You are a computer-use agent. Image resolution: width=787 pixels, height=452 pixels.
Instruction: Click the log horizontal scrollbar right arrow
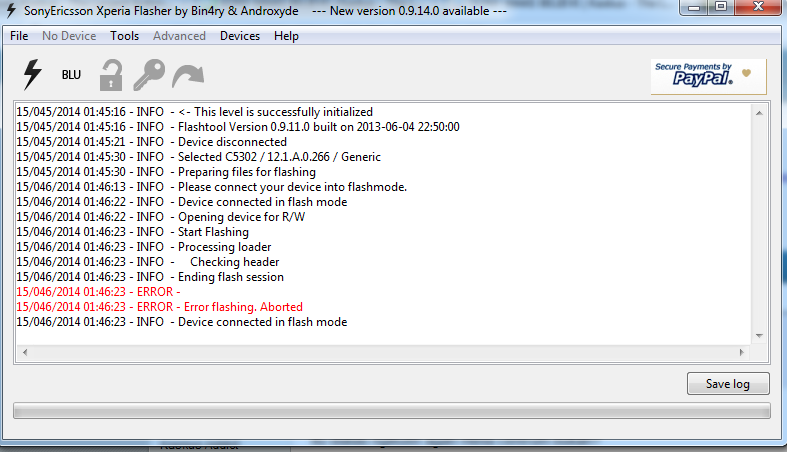pyautogui.click(x=742, y=352)
